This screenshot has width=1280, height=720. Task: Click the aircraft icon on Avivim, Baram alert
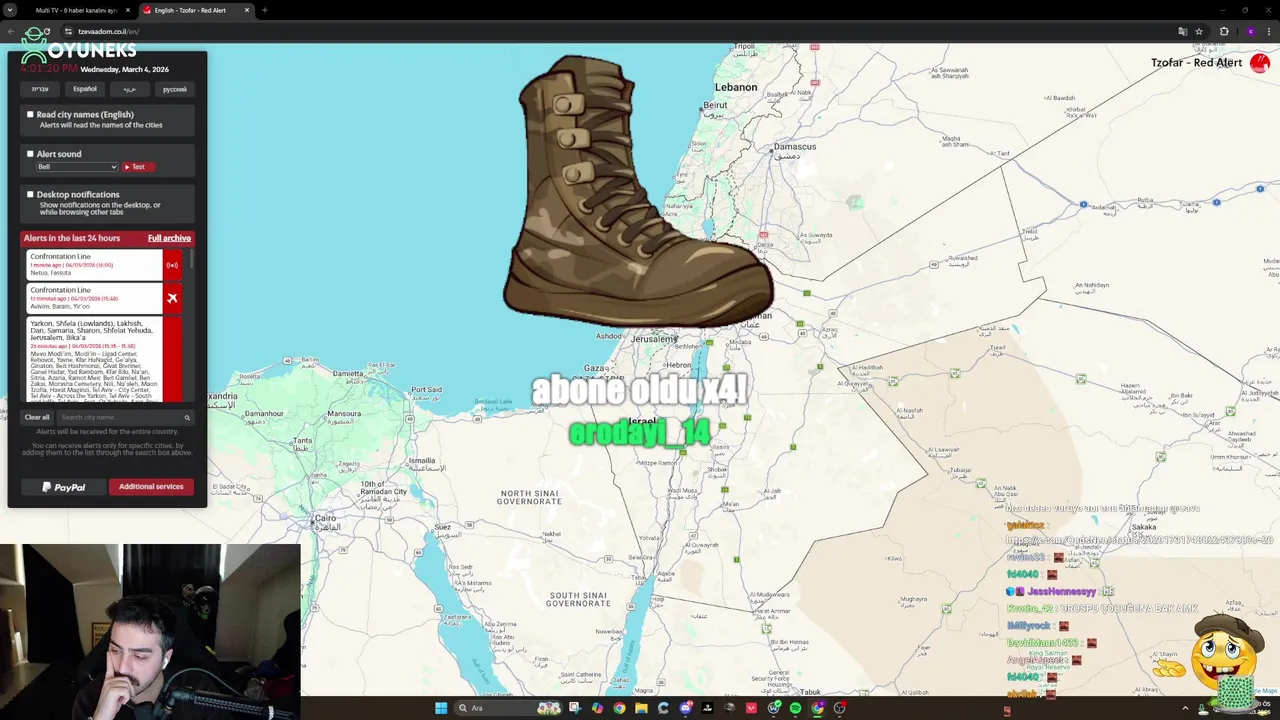(172, 298)
